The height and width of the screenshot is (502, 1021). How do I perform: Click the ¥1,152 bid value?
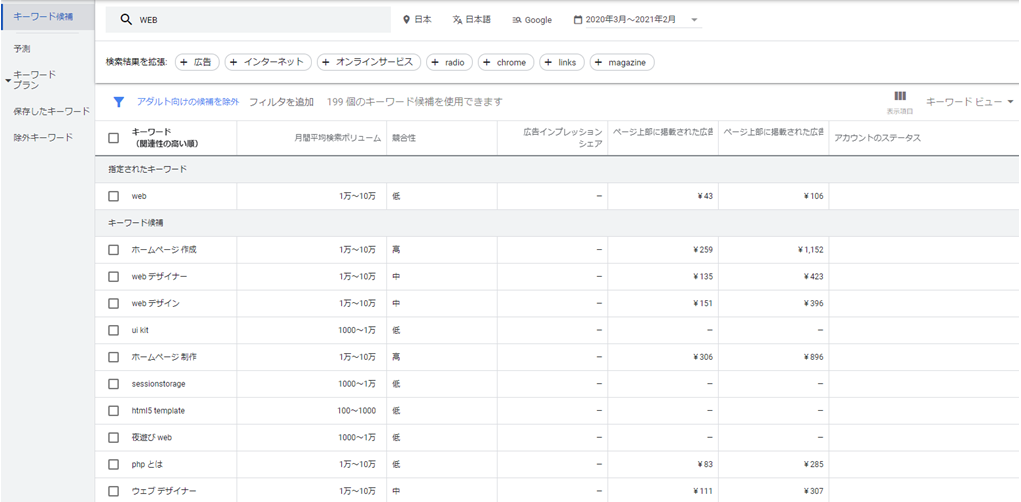pos(810,250)
